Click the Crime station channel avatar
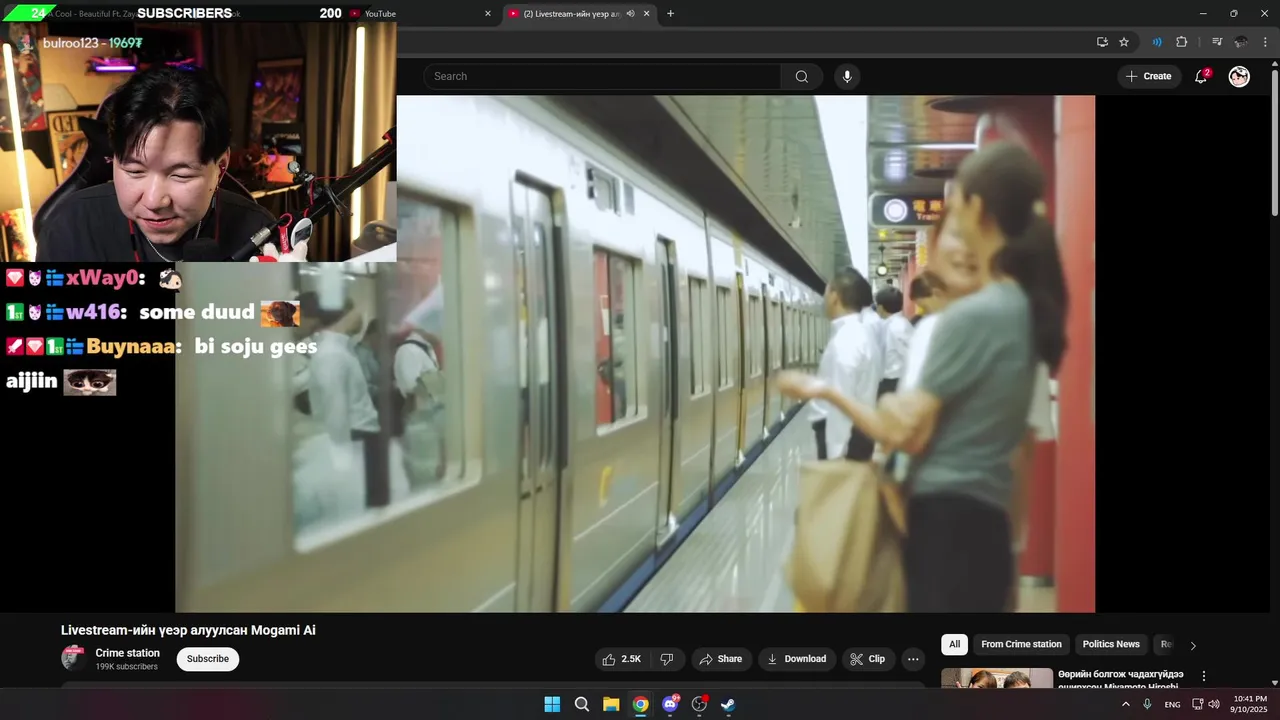Viewport: 1280px width, 720px height. tap(74, 658)
